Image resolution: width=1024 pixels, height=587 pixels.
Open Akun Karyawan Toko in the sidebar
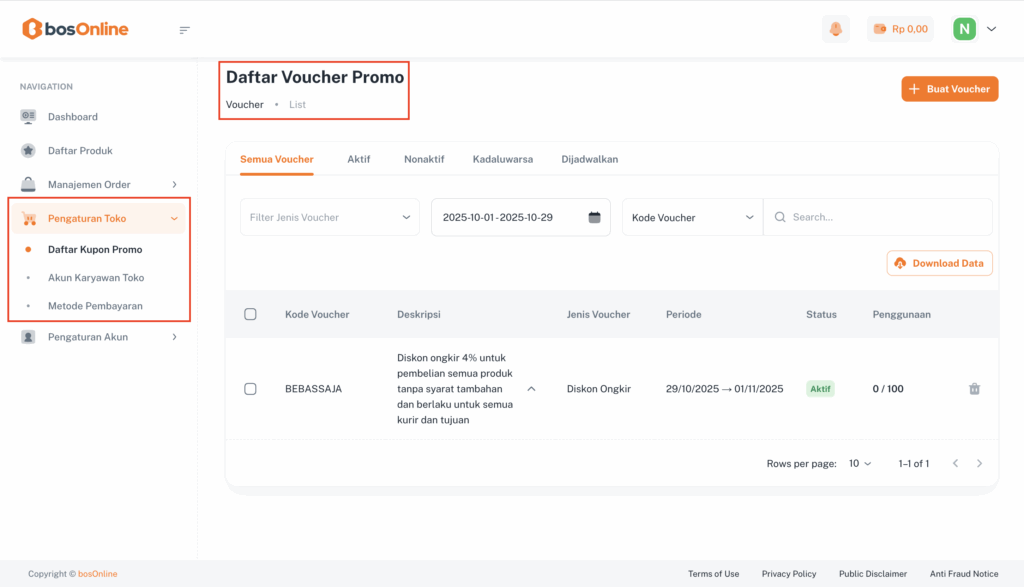click(x=96, y=278)
